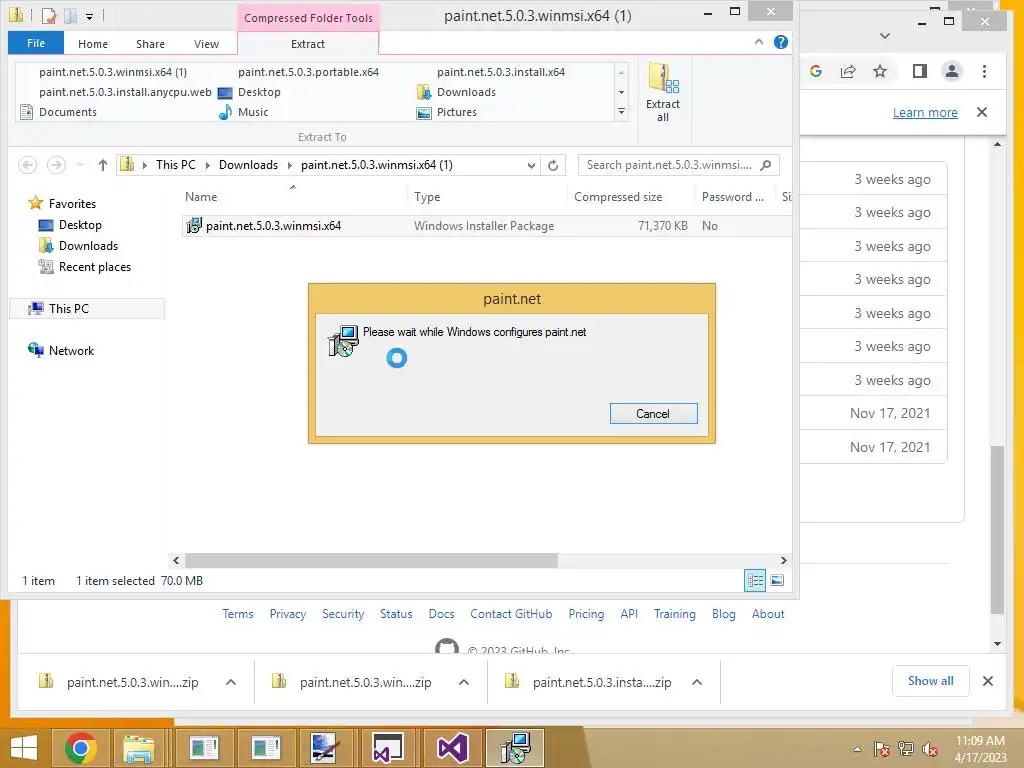
Task: Open Chrome profile avatar
Action: (952, 71)
